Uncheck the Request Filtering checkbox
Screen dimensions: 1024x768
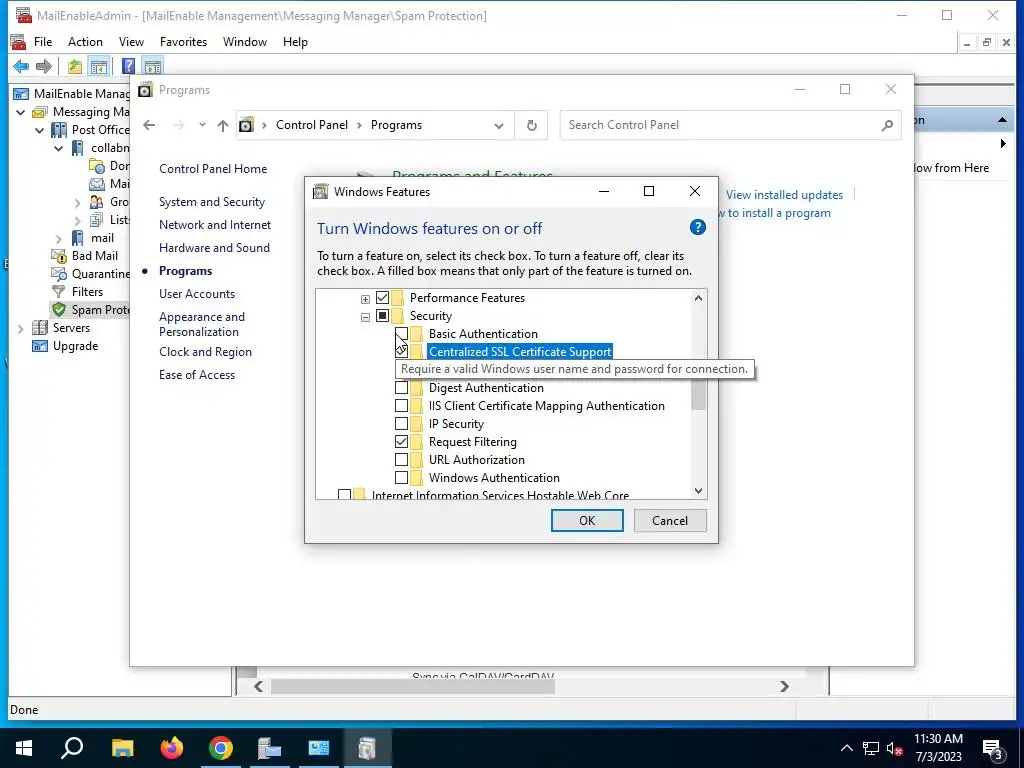pos(402,441)
